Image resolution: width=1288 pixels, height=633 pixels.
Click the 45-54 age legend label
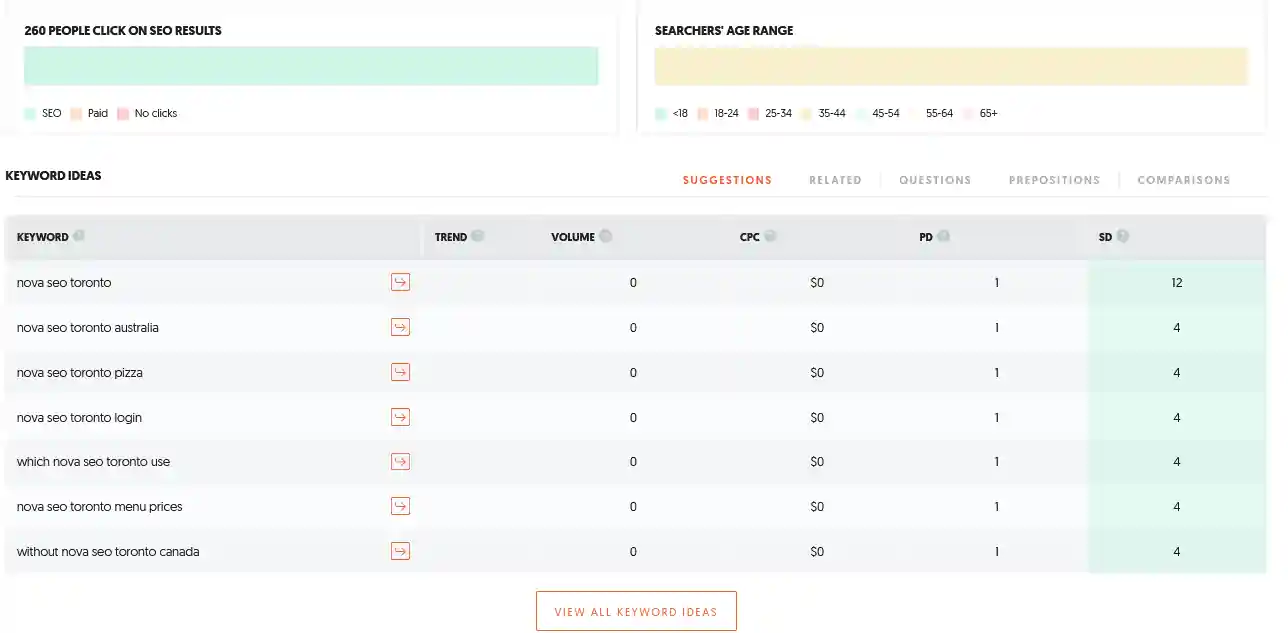pos(886,114)
